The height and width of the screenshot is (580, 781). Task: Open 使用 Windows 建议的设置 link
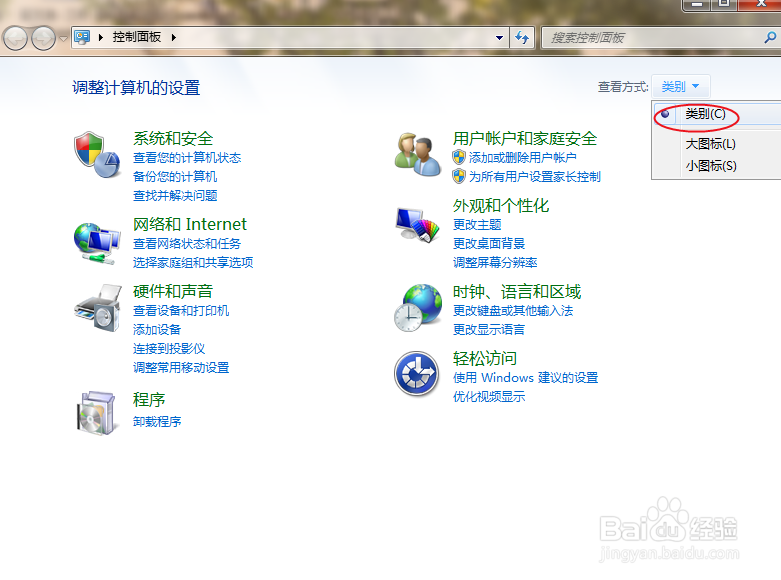tap(525, 378)
